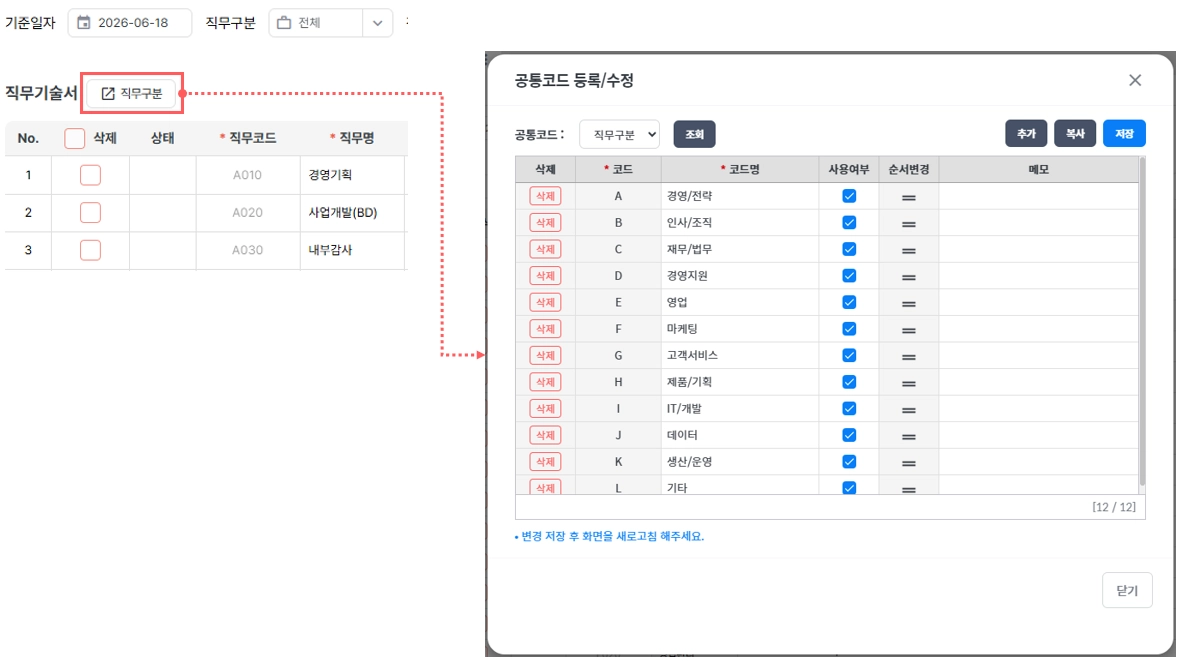
Task: Check the 삭제 box for row 내부감사
Action: pos(90,250)
